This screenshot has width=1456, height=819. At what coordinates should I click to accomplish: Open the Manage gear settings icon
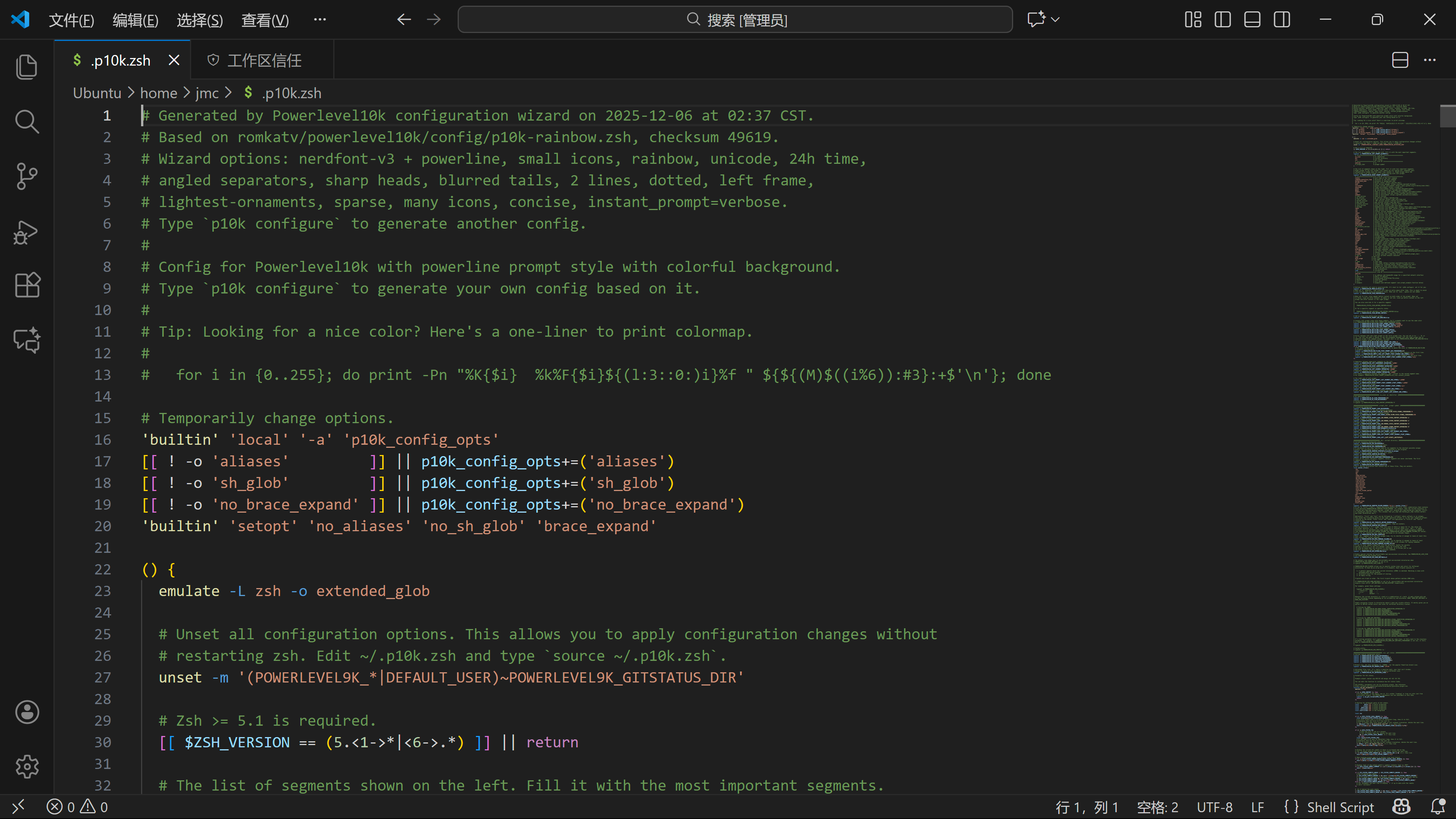(27, 767)
